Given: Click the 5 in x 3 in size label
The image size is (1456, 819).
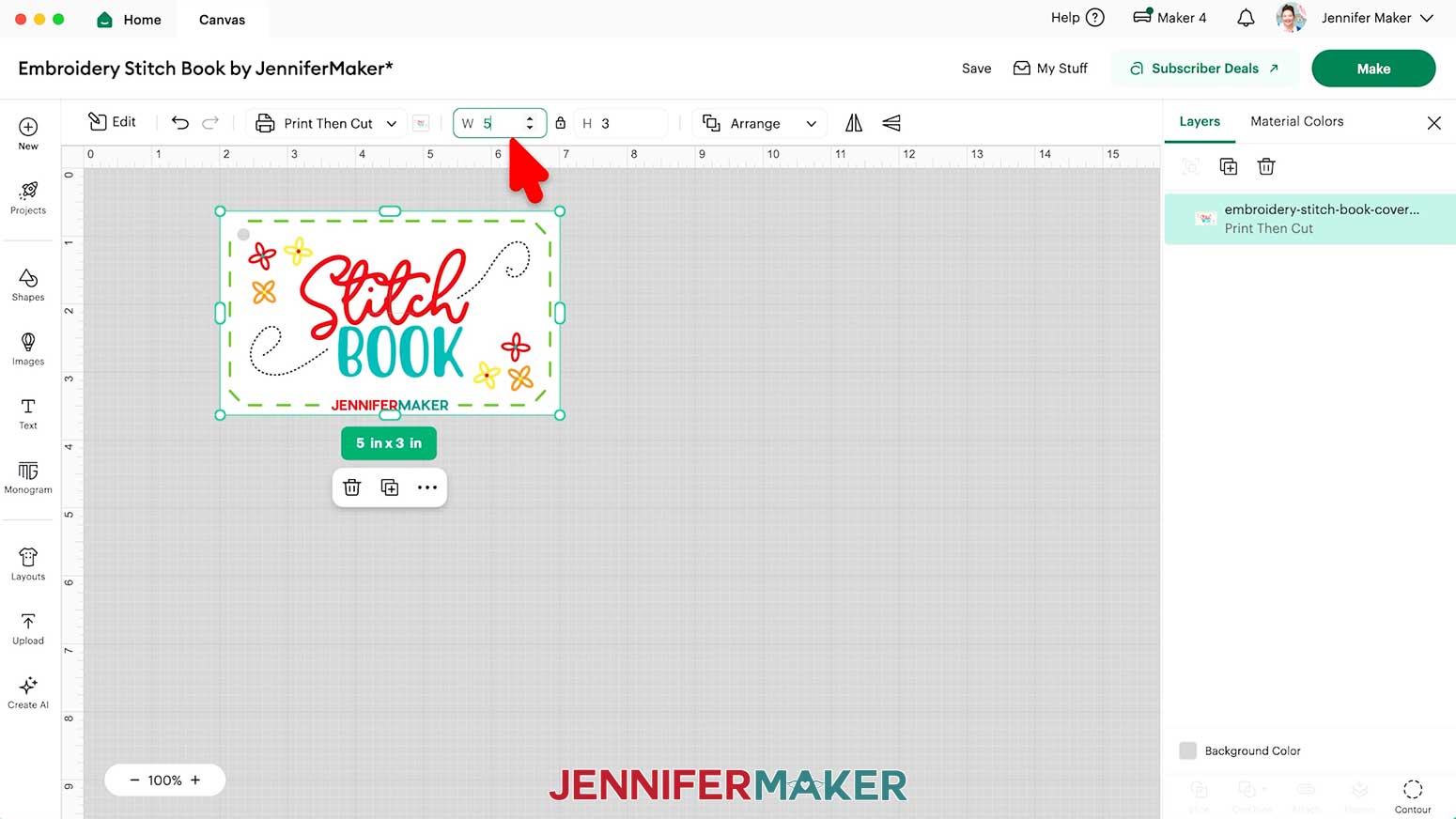Looking at the screenshot, I should pyautogui.click(x=389, y=443).
